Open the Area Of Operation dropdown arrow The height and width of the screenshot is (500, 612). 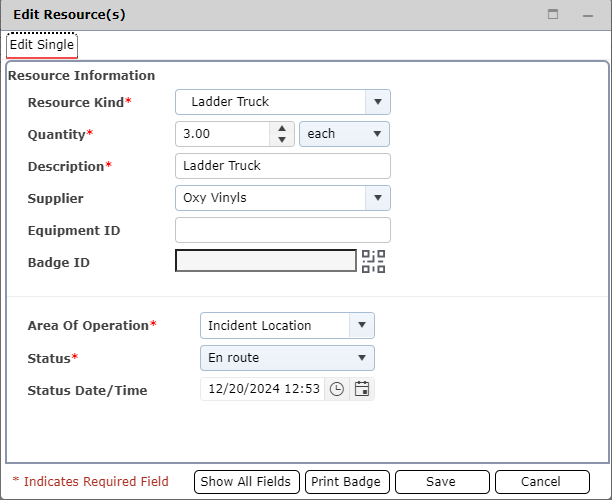(362, 325)
